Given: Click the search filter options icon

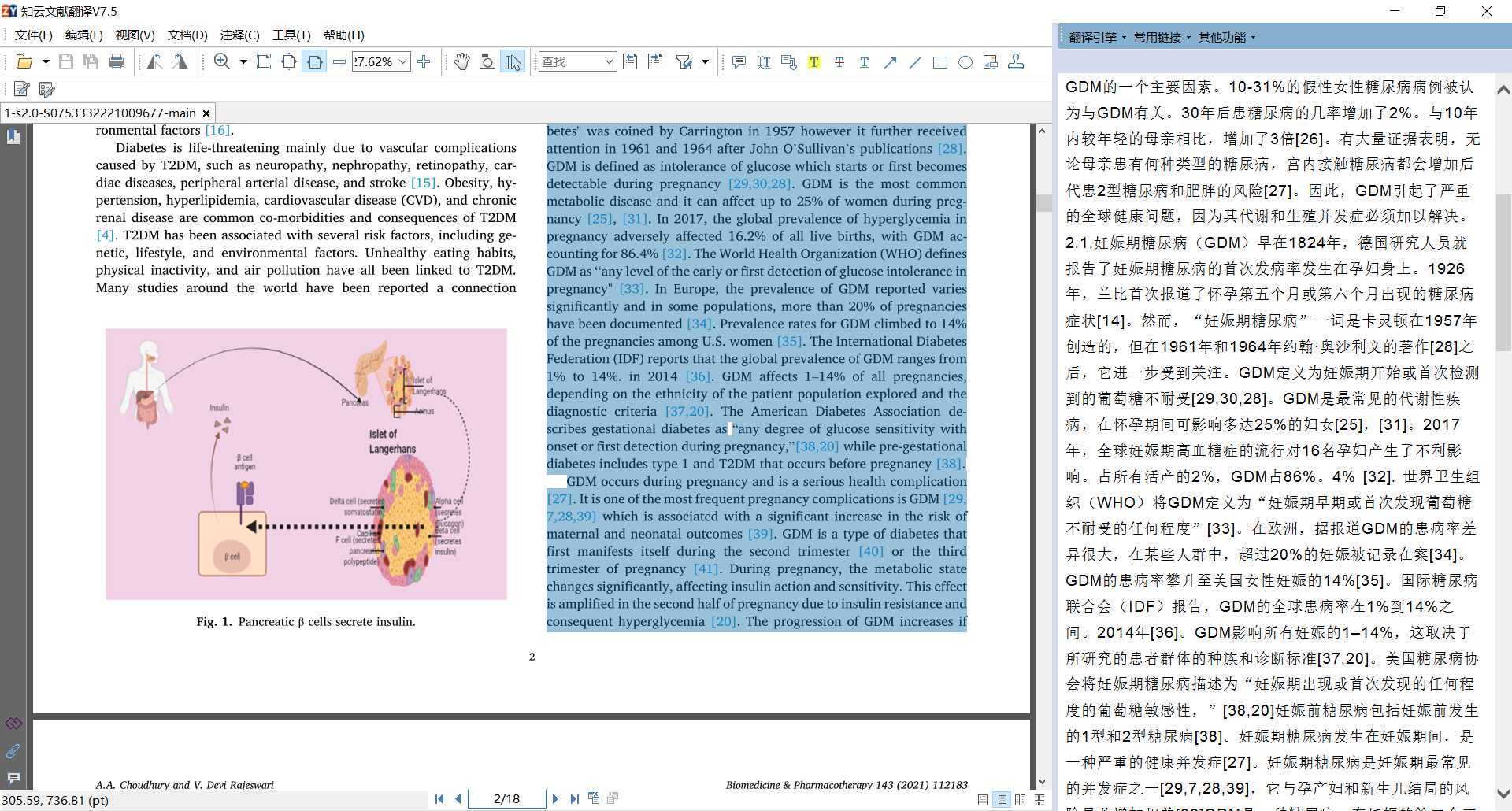Looking at the screenshot, I should coord(684,62).
